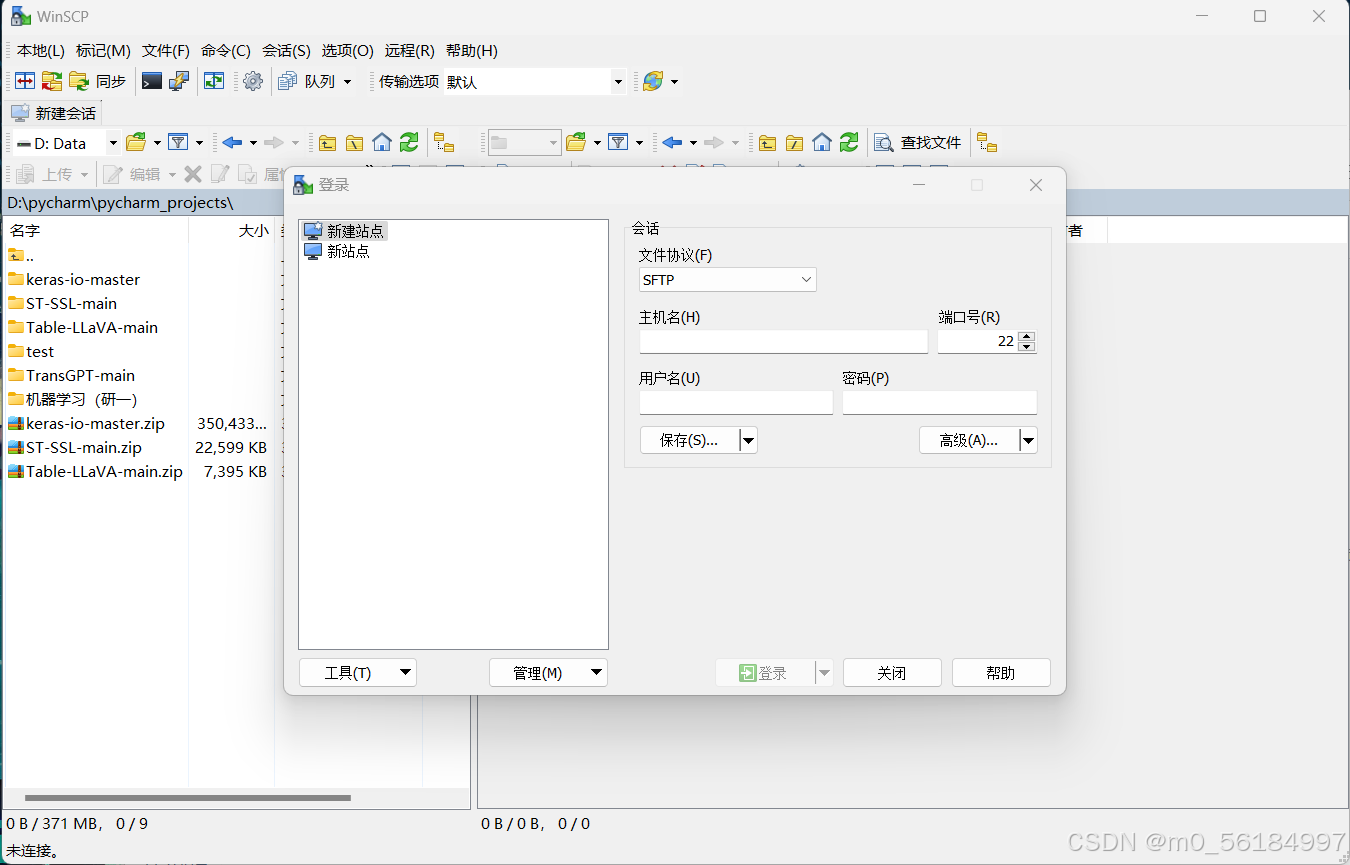Open the 帮助(H) menu in the menu bar
The width and height of the screenshot is (1350, 865).
[472, 51]
